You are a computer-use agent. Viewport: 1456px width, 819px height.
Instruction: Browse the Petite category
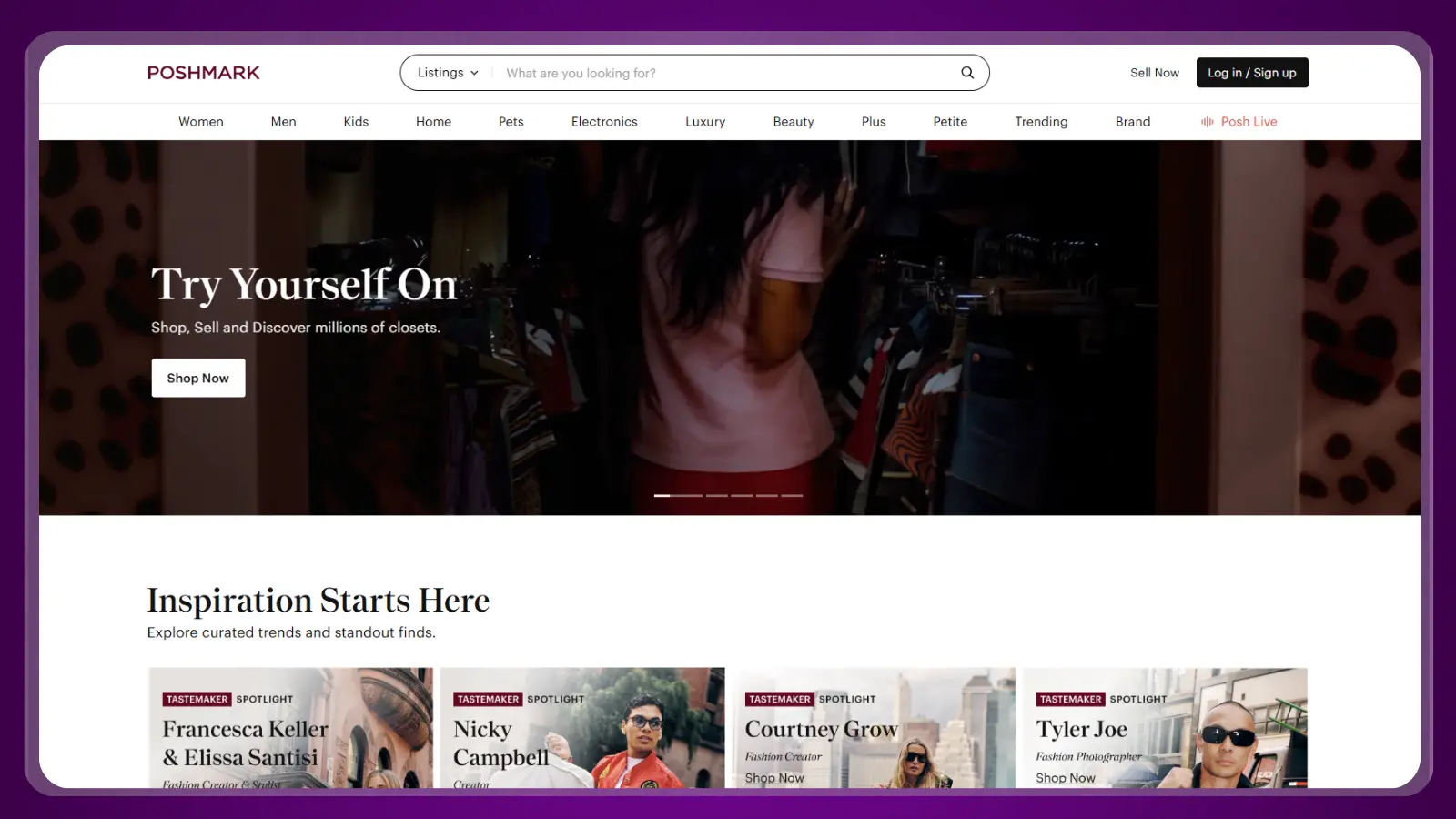pos(950,122)
